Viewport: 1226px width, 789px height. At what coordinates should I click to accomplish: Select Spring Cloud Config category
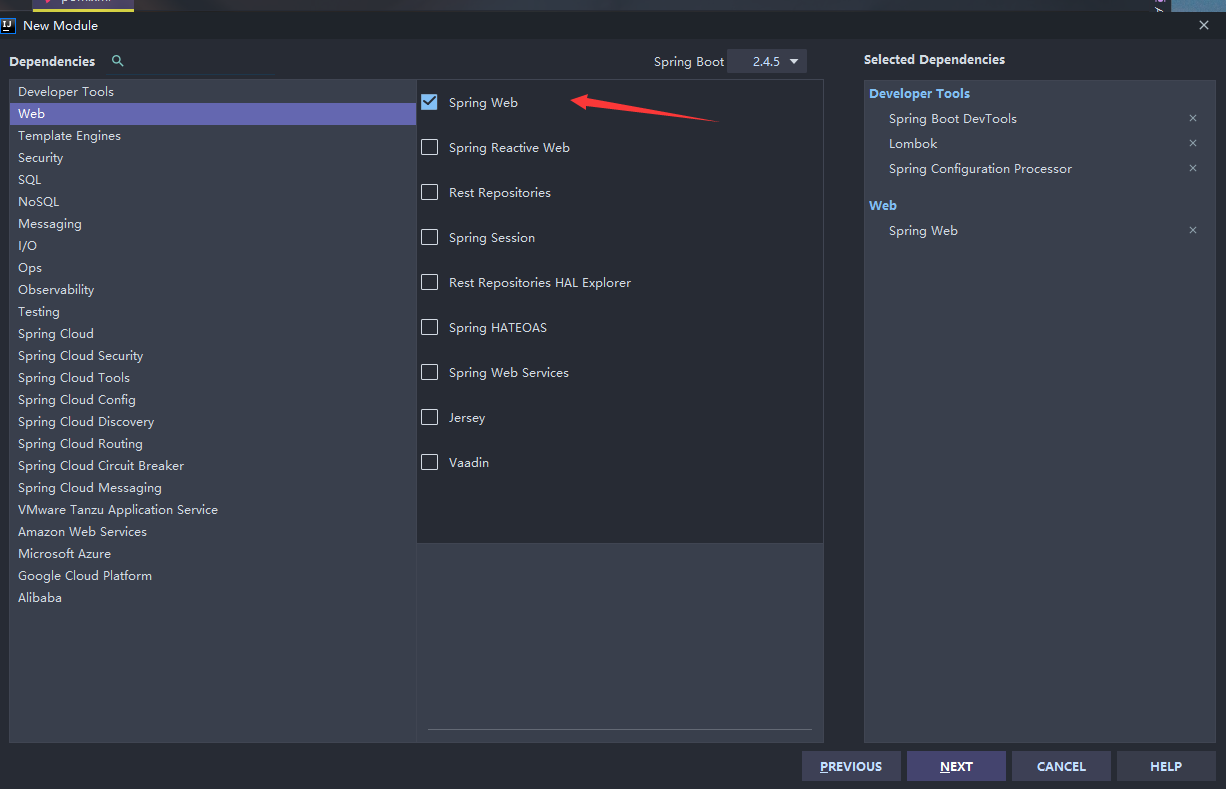coord(213,399)
